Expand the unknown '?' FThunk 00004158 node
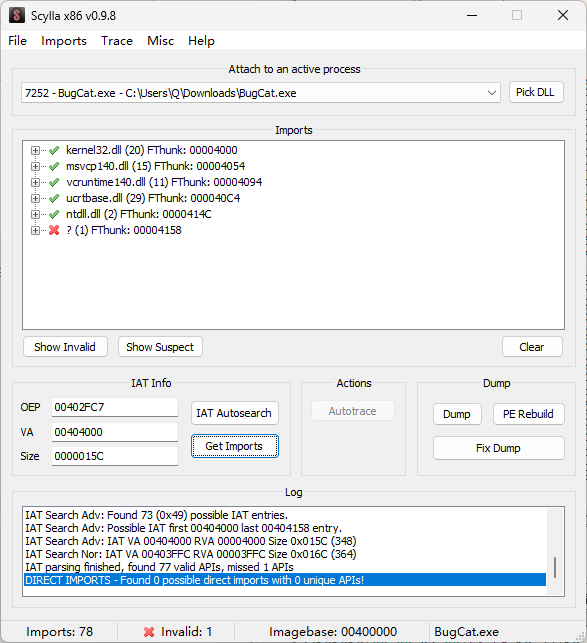 (35, 230)
